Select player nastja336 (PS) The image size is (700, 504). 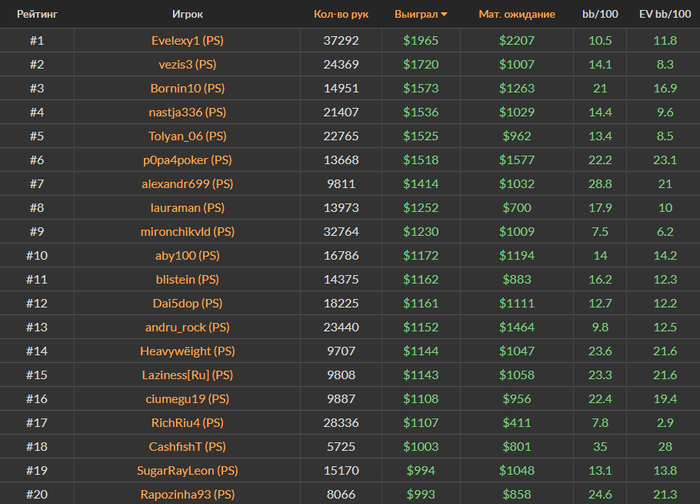tap(187, 112)
